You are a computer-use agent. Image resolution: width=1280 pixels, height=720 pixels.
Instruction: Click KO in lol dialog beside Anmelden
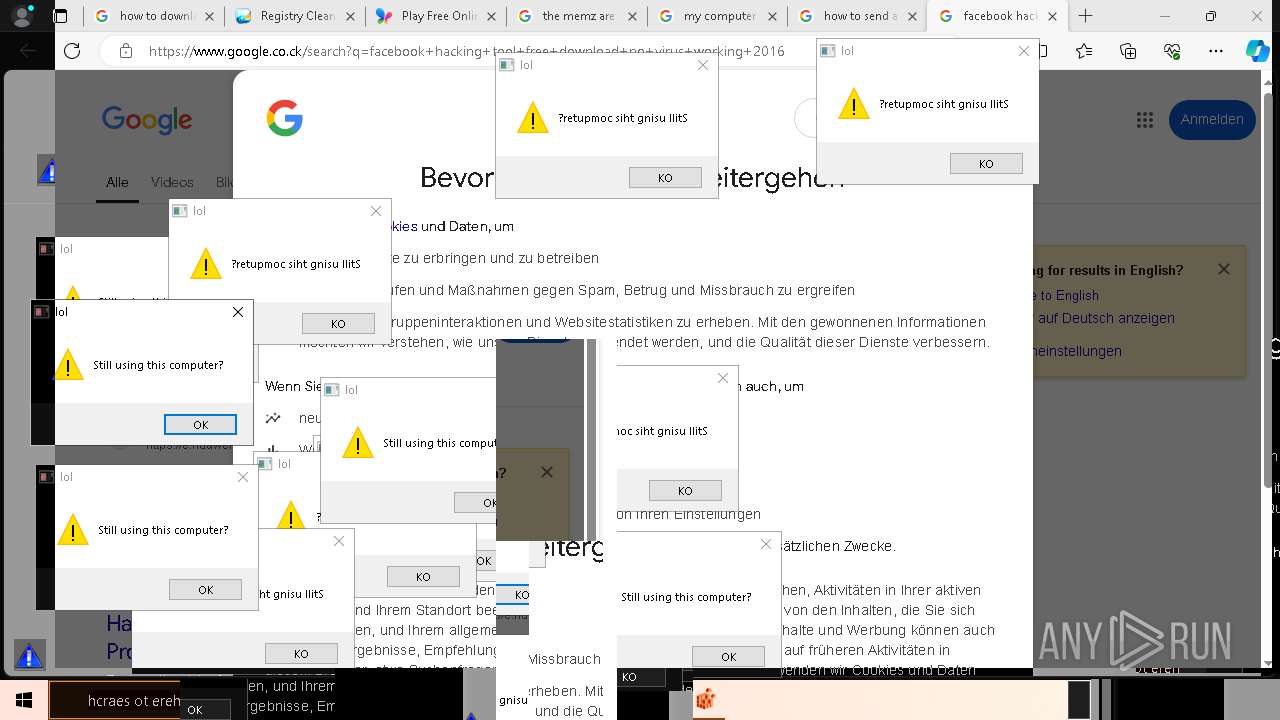(x=986, y=164)
